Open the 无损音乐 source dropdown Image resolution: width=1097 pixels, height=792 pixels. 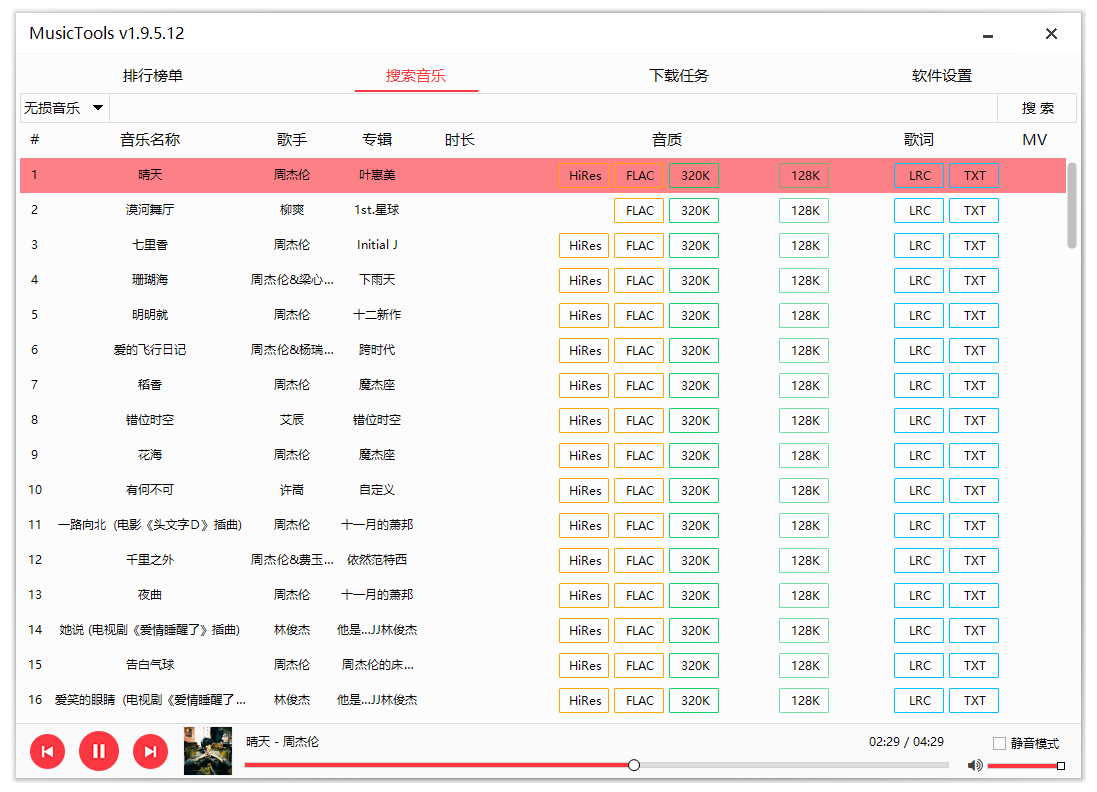pyautogui.click(x=65, y=108)
